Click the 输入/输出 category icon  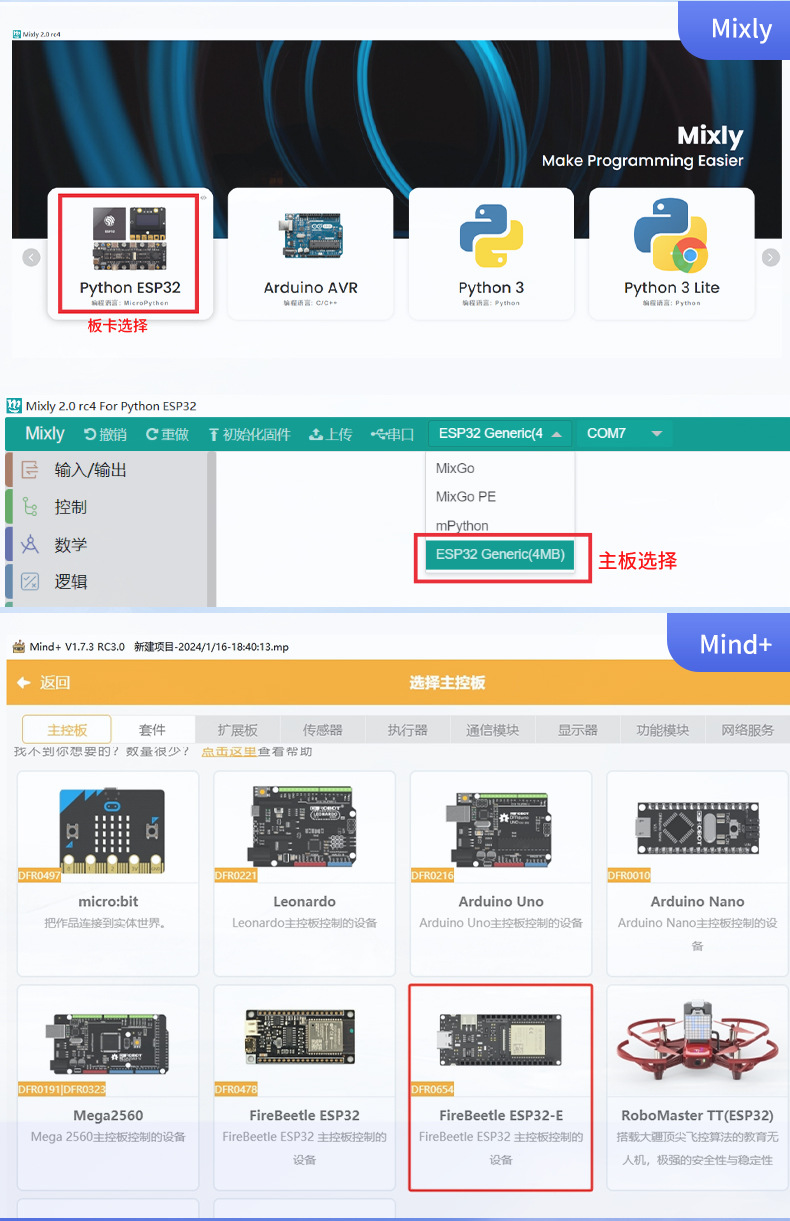[x=29, y=470]
